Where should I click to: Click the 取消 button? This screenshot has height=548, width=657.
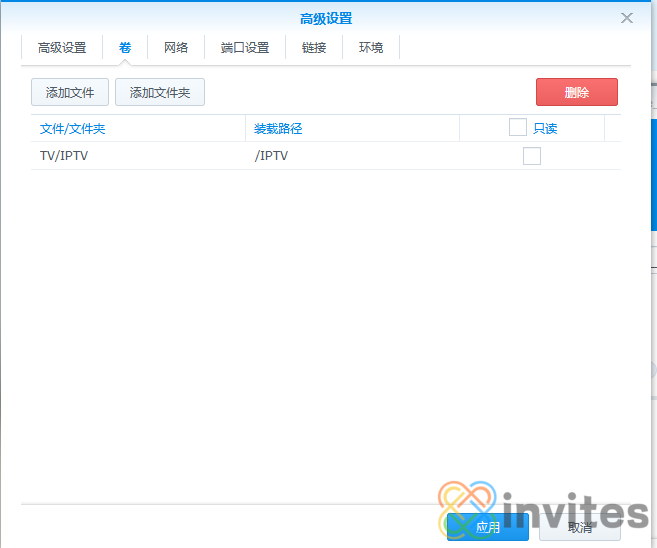[580, 527]
